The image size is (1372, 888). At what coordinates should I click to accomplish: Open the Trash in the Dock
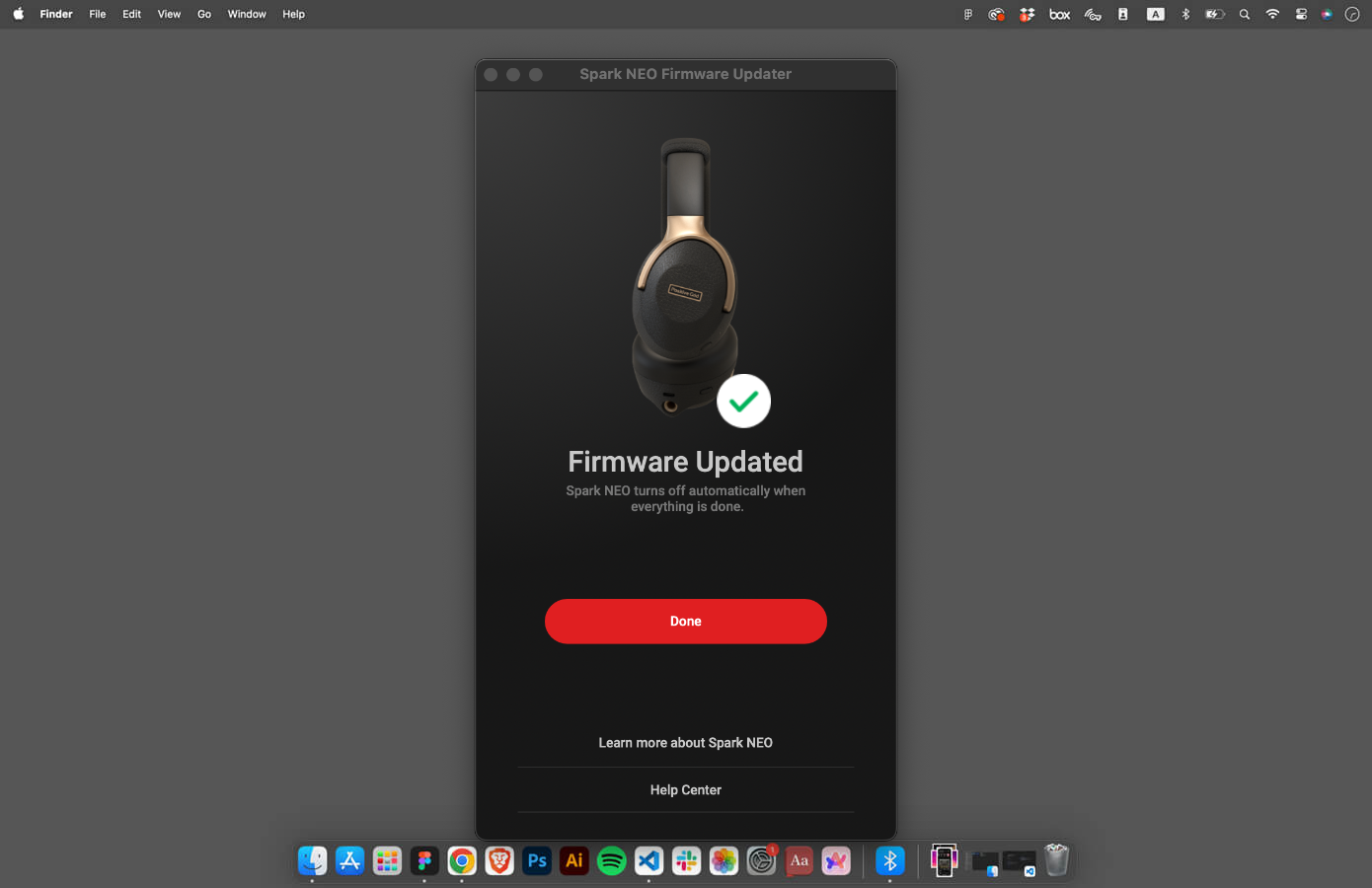click(1056, 860)
